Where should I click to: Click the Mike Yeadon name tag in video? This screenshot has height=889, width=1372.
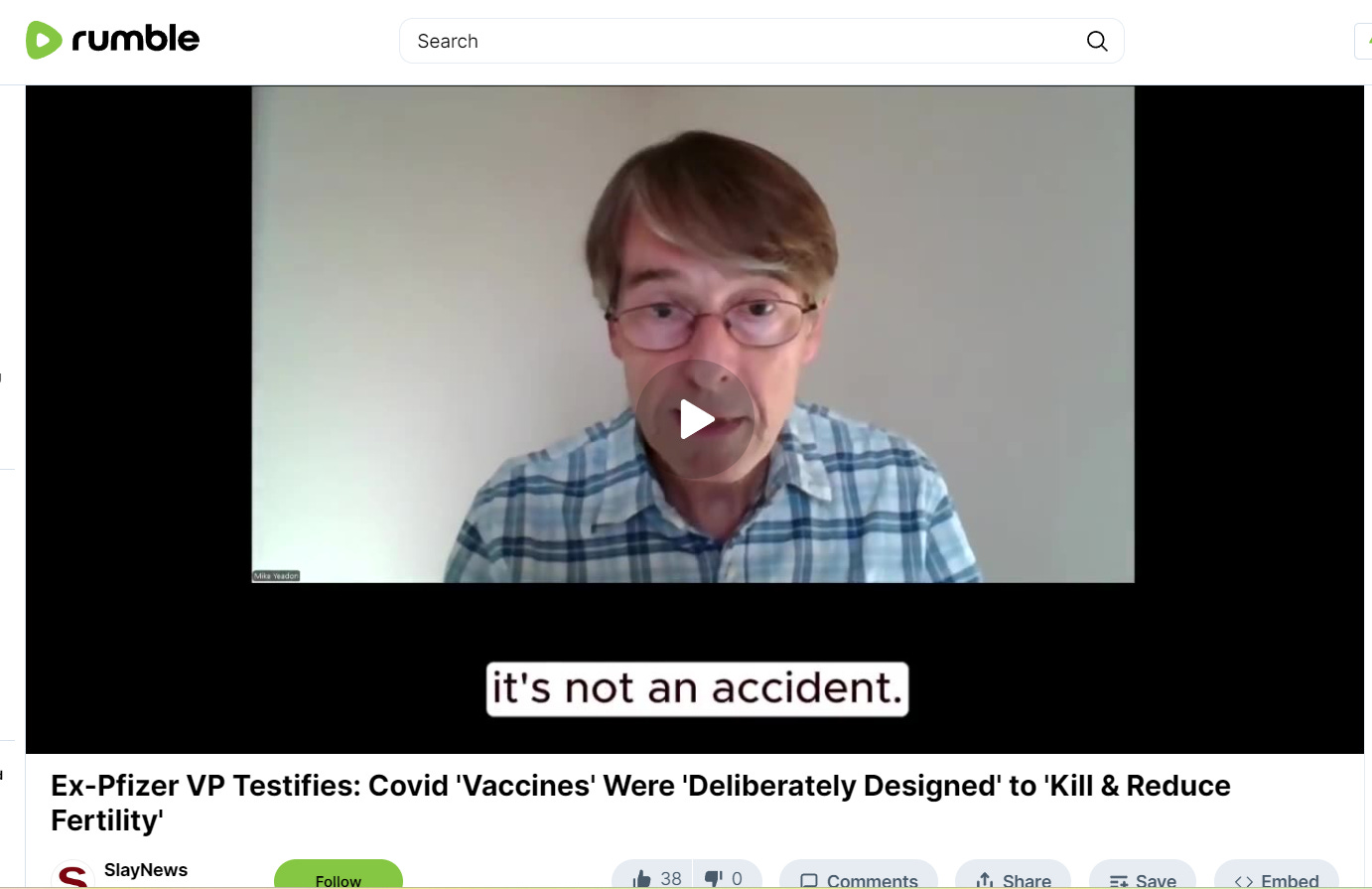click(276, 576)
